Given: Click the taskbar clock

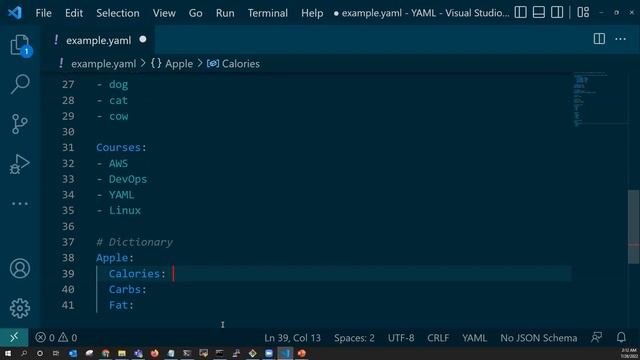Looking at the screenshot, I should coord(629,353).
